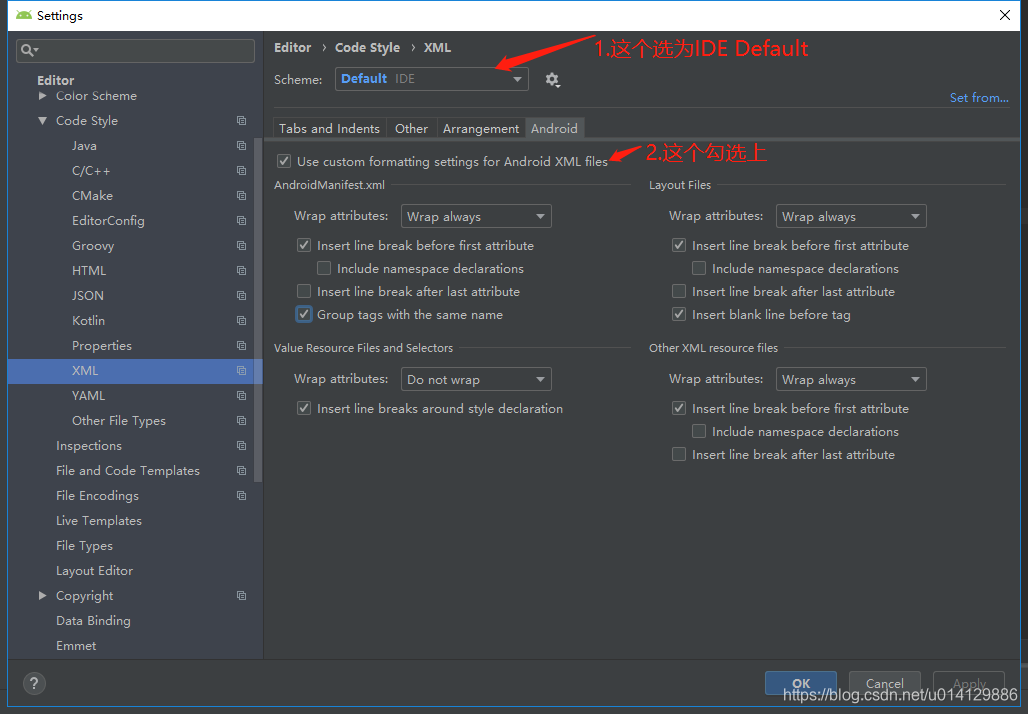Select JSON code style settings

88,296
